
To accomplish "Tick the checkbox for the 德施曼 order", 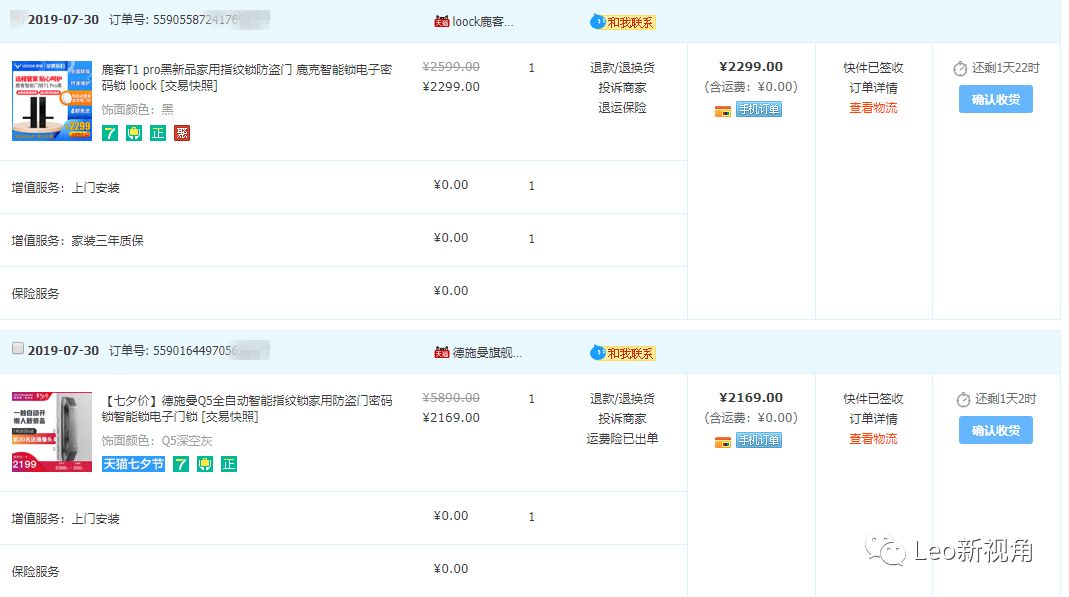I will click(17, 349).
